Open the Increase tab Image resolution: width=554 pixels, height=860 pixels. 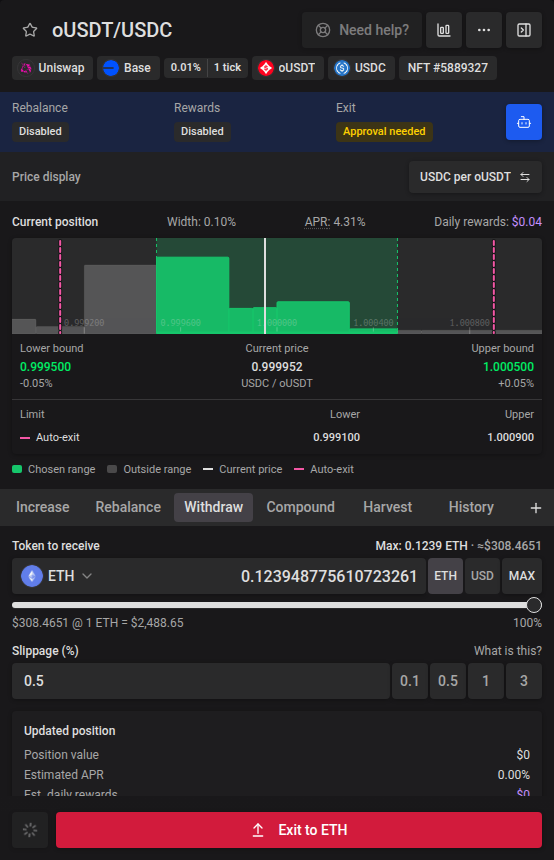pyautogui.click(x=43, y=507)
